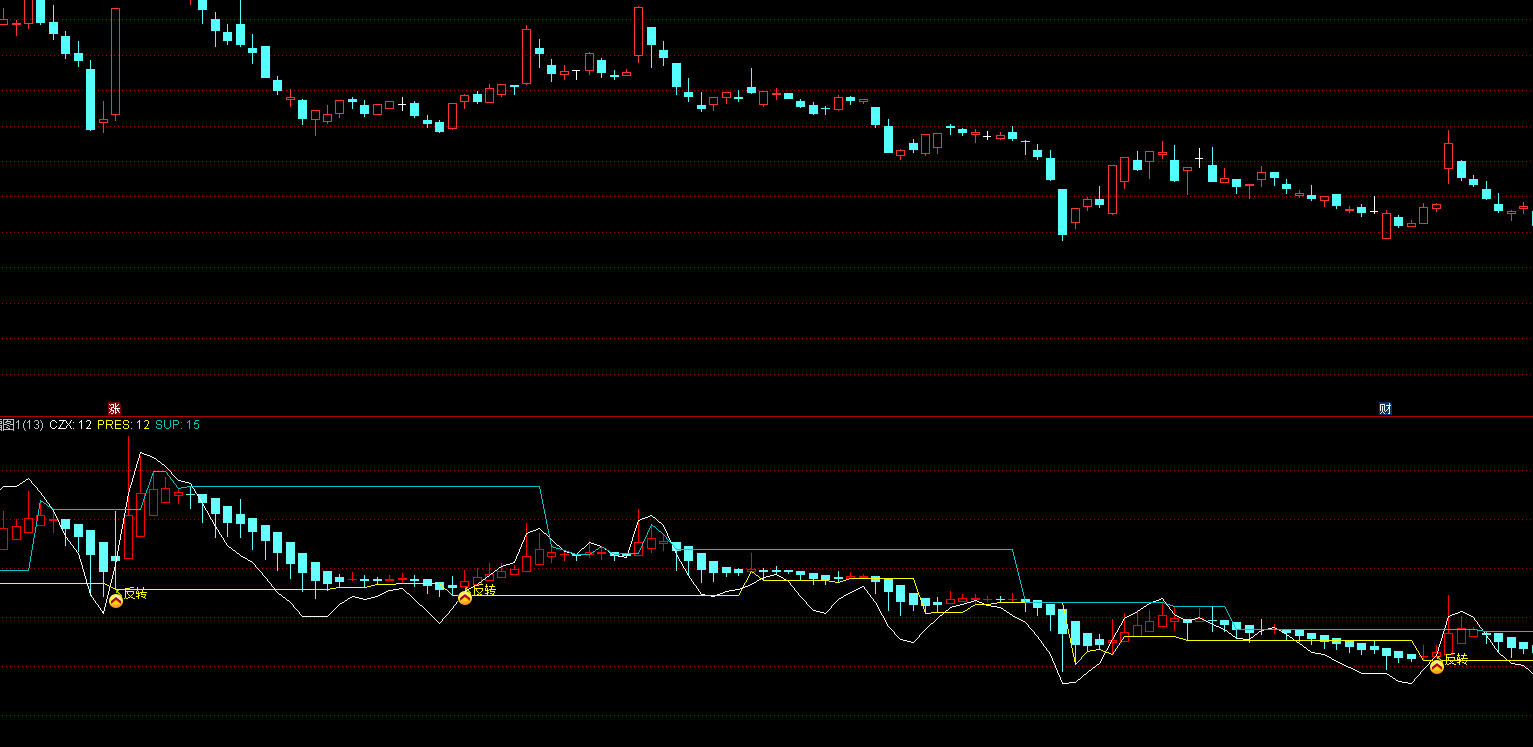Click the second orange 反转 arrow near middle-left
1533x747 pixels.
[465, 597]
